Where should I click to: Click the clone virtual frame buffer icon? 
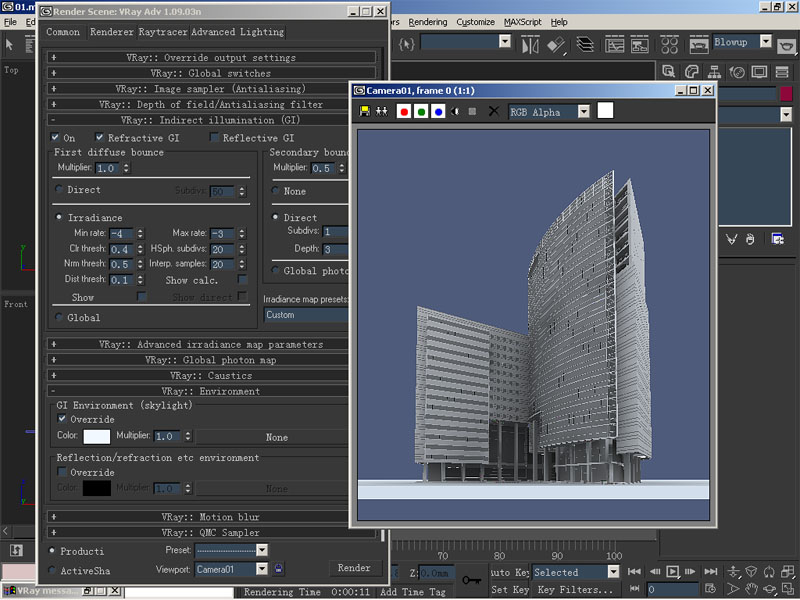pos(382,111)
